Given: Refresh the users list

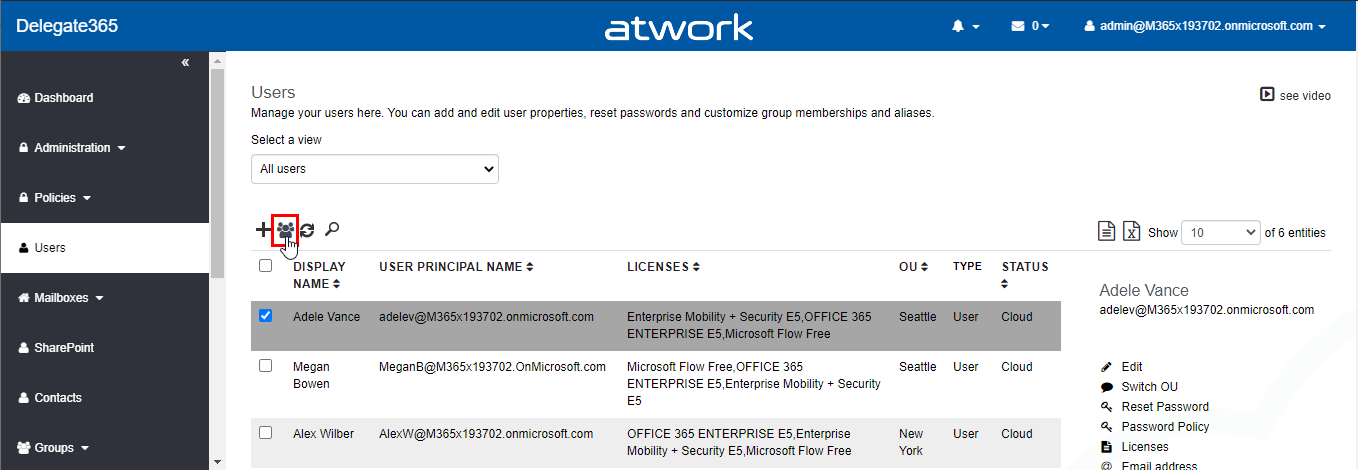Looking at the screenshot, I should click(307, 230).
